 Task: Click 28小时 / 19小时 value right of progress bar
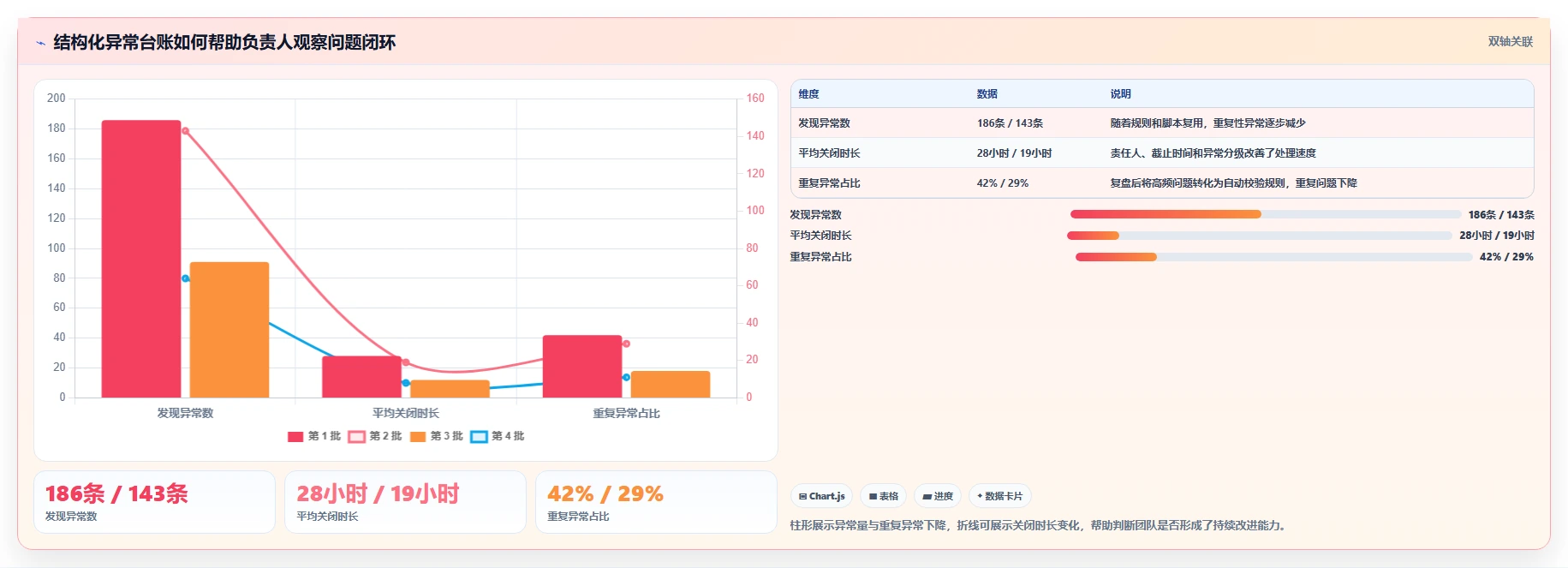coord(1497,236)
